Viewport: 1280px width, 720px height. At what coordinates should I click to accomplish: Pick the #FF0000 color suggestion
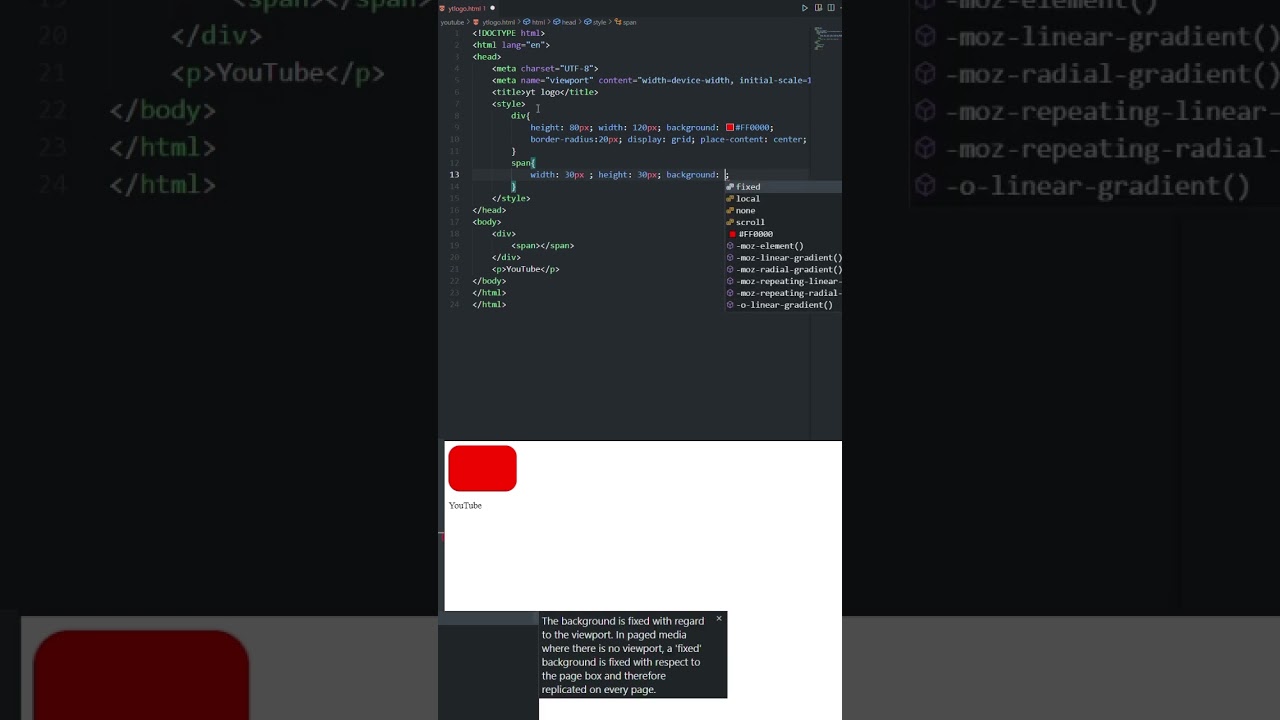(783, 234)
